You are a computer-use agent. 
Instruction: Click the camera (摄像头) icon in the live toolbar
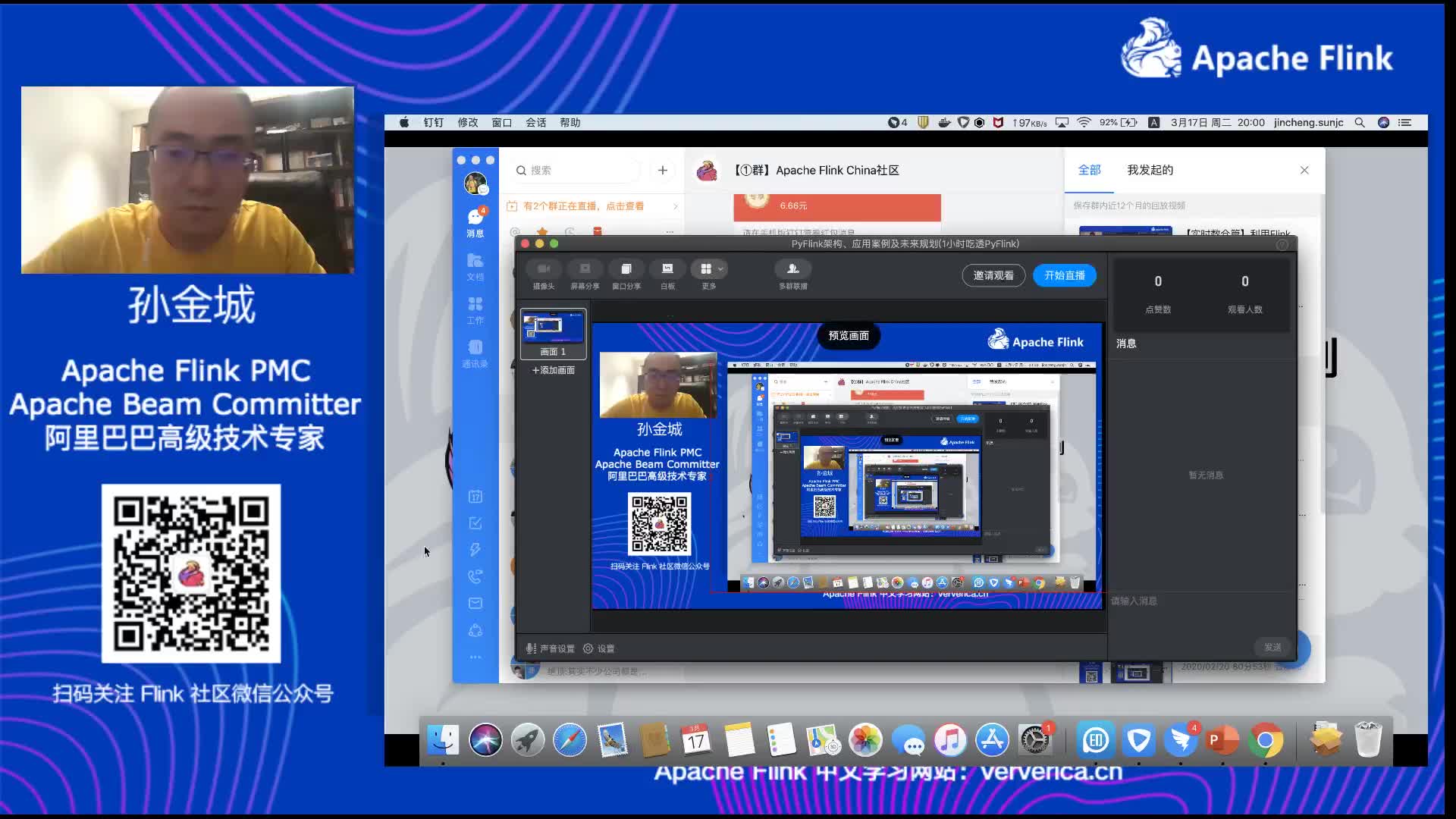[x=543, y=269]
